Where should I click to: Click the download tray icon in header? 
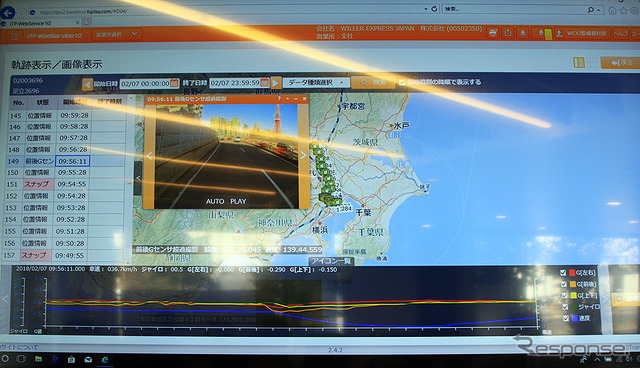[x=508, y=33]
